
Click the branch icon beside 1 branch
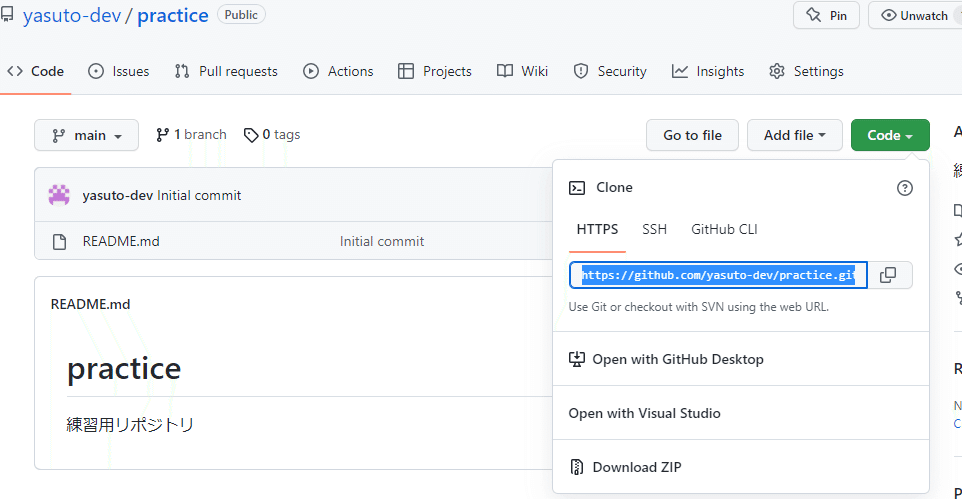(162, 135)
